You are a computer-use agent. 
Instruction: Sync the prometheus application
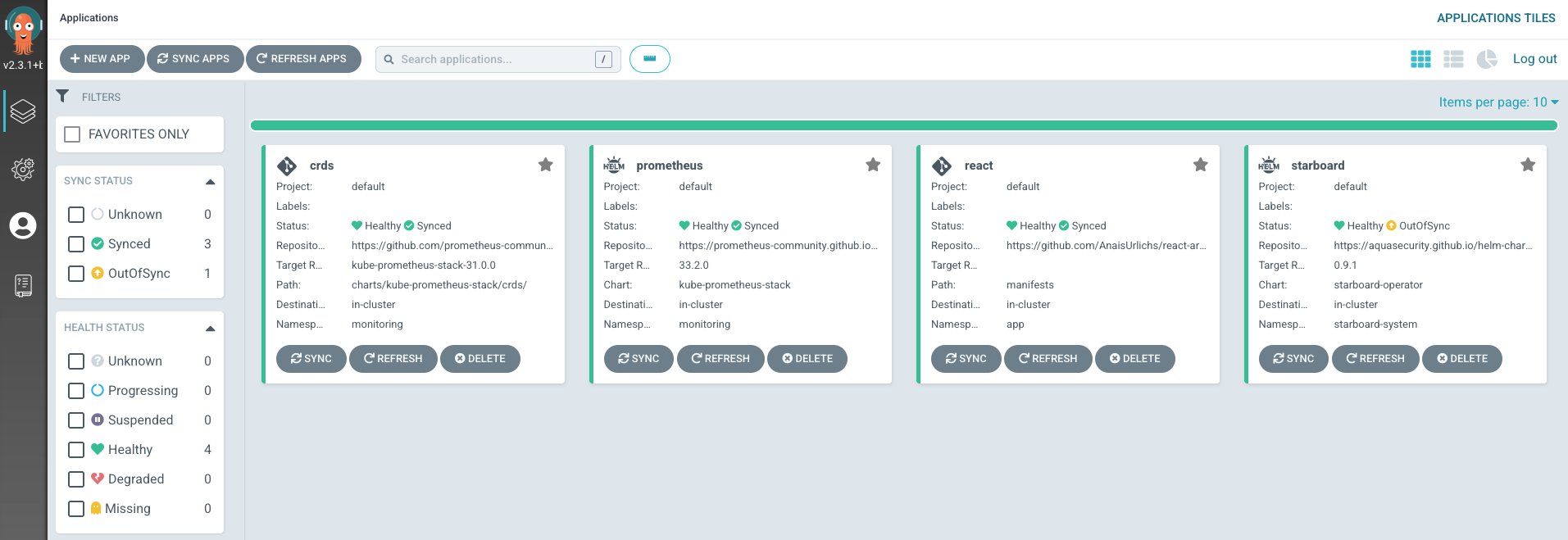(x=639, y=359)
